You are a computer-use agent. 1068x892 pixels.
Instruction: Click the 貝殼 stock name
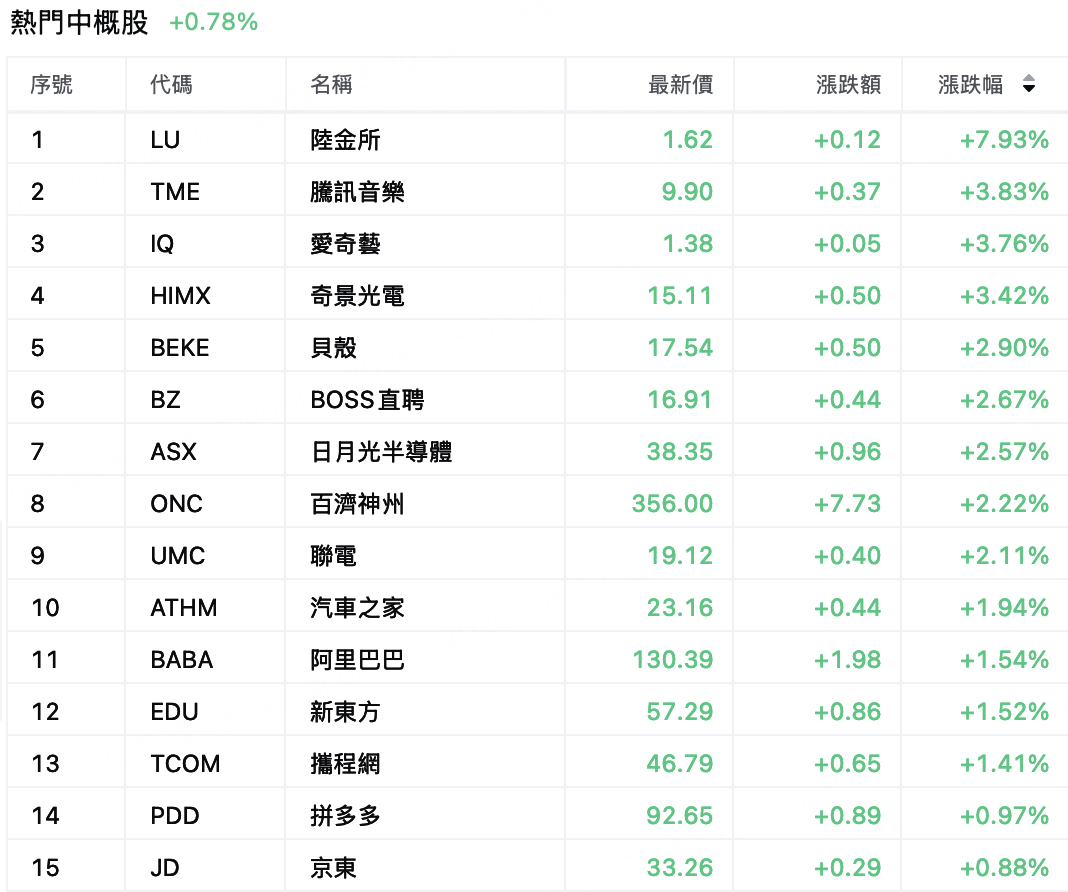pyautogui.click(x=333, y=348)
